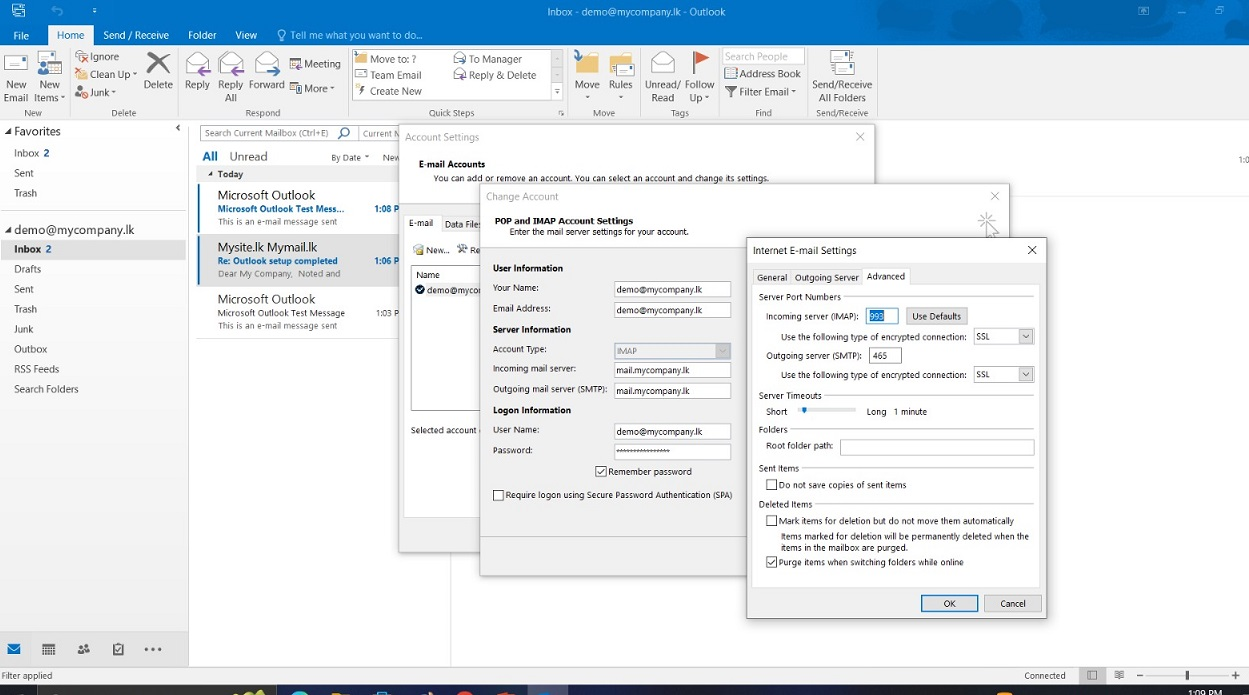Open outgoing server encrypted connection dropdown

pos(1025,374)
